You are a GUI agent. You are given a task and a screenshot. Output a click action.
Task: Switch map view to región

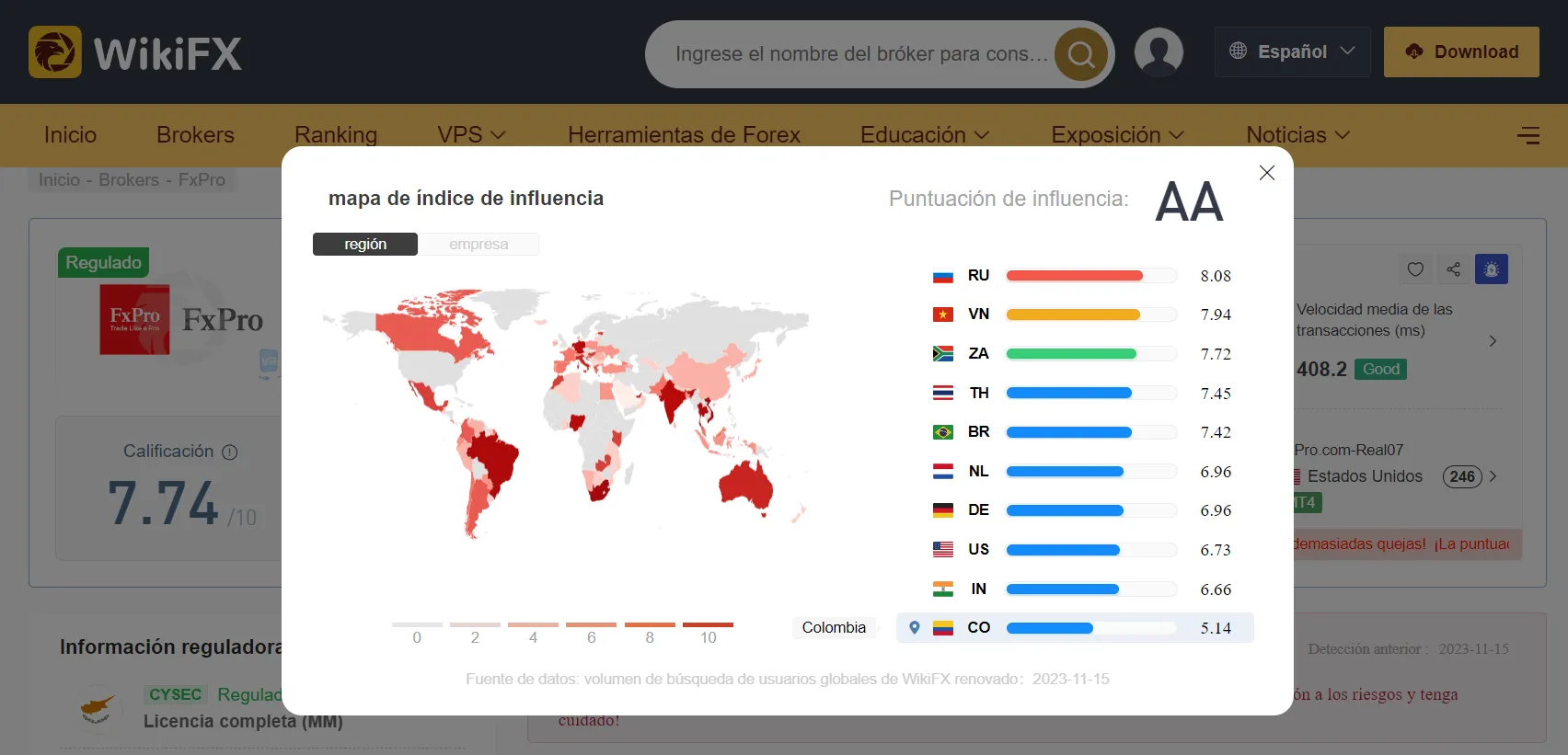point(365,244)
